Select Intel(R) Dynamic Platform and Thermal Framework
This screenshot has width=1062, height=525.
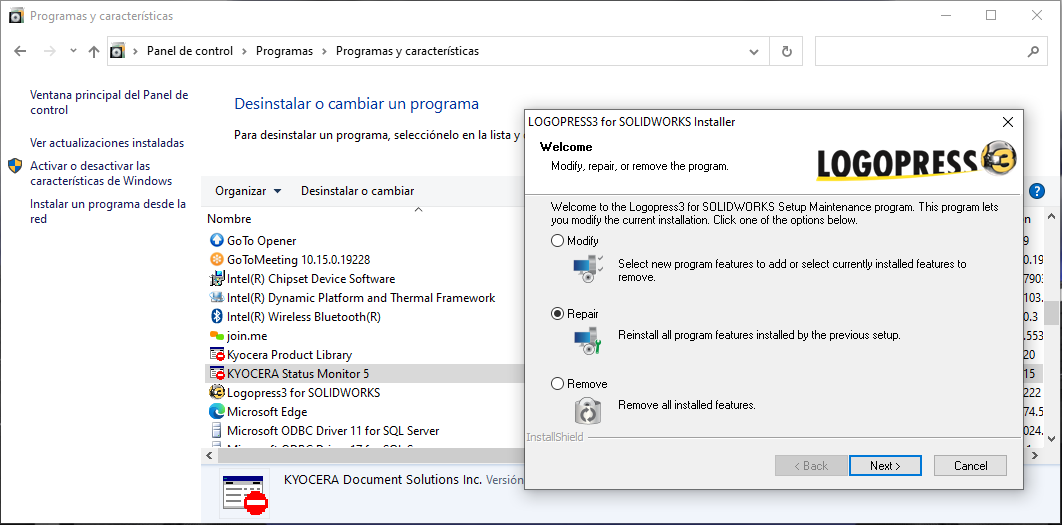[x=361, y=297]
